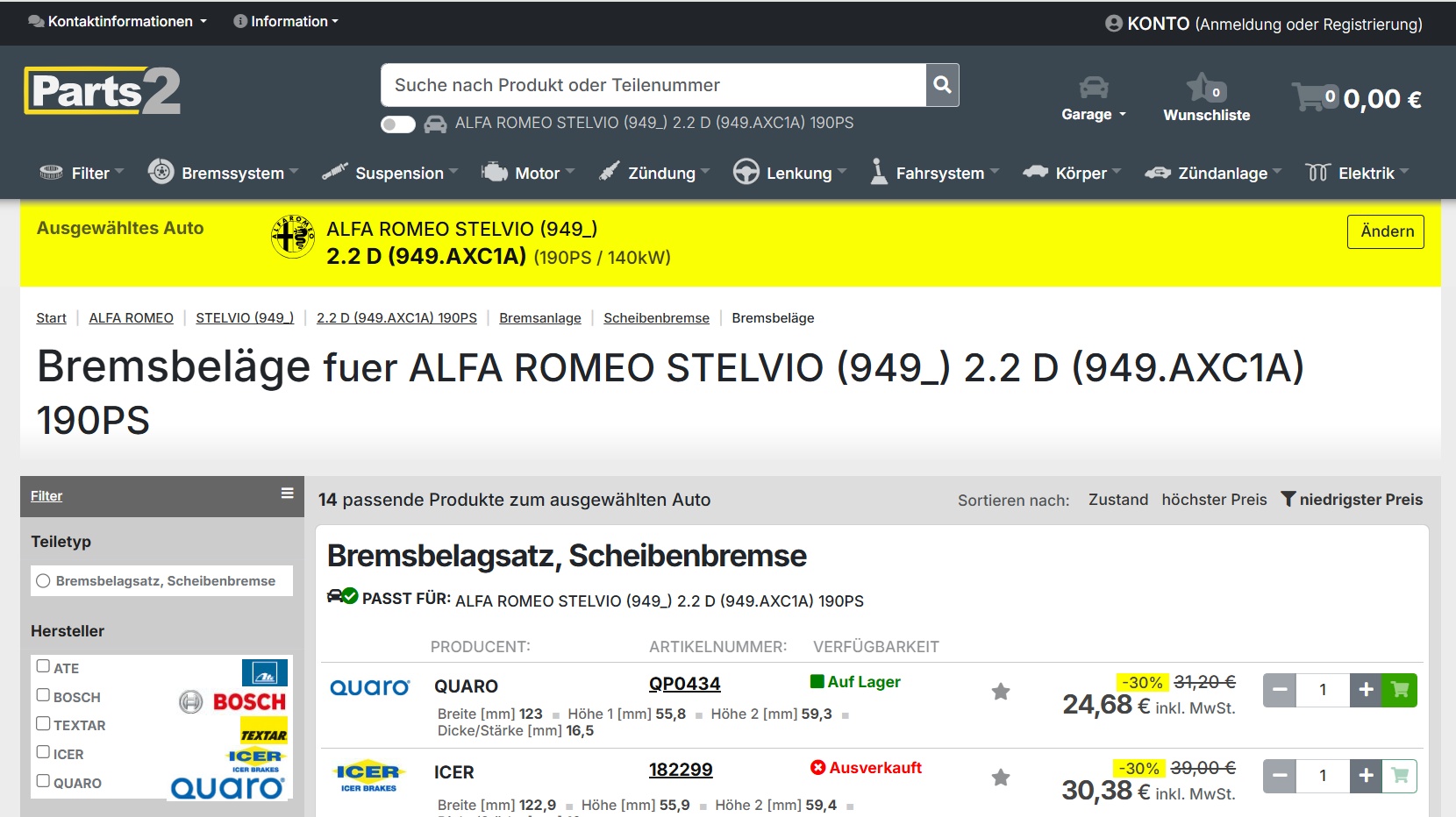Screen dimensions: 1456x817
Task: Click the ICER logo in product row
Action: 368,776
